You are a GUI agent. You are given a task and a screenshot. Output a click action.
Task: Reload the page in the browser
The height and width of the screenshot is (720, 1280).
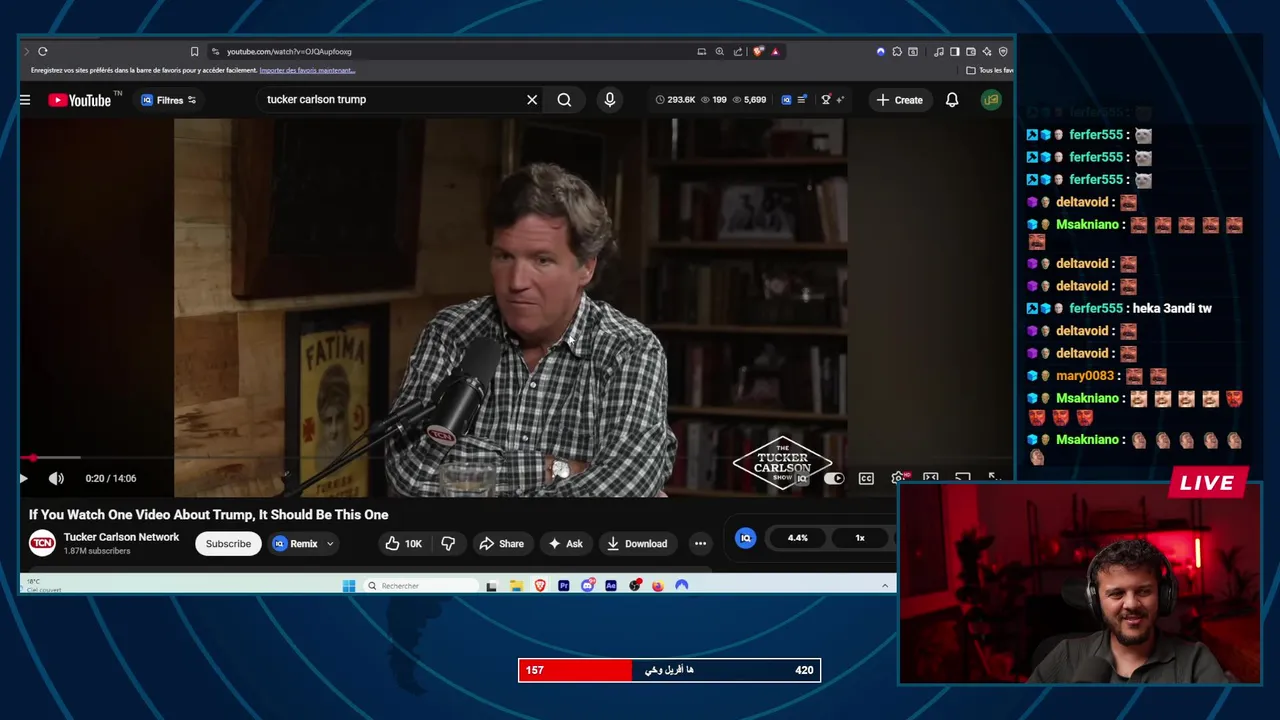tap(42, 51)
